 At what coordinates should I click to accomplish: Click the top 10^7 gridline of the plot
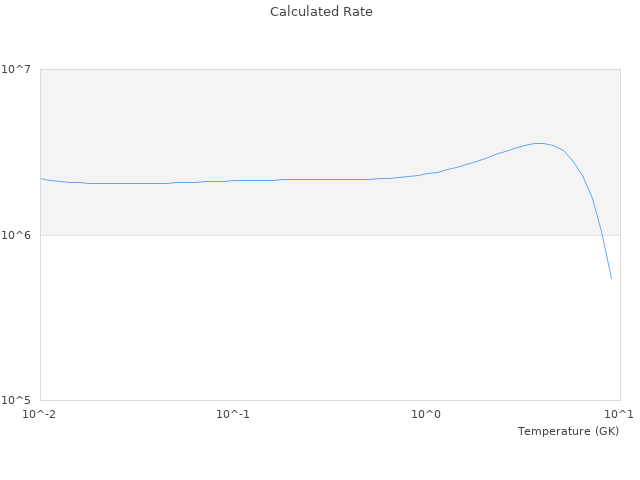point(300,69)
